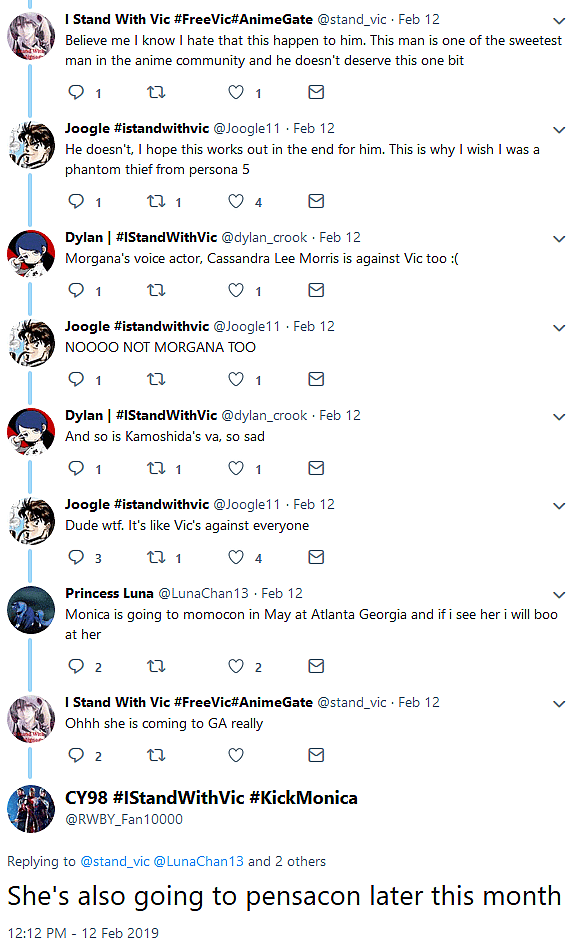Screen dimensions: 586x940
Task: Like Dylan's tweet about Cassandra Lee Morris
Action: pos(236,290)
